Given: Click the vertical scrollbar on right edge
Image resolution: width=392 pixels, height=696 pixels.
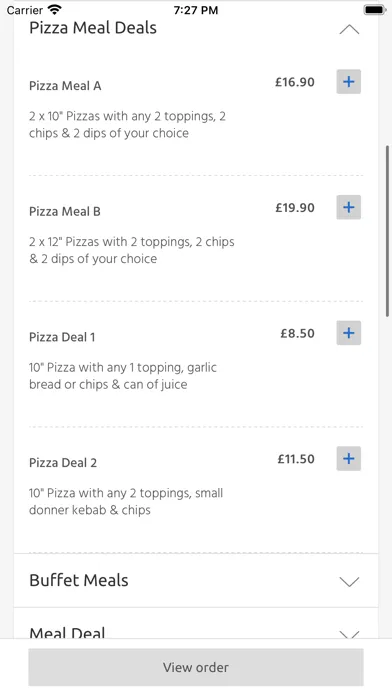Looking at the screenshot, I should coord(388,231).
